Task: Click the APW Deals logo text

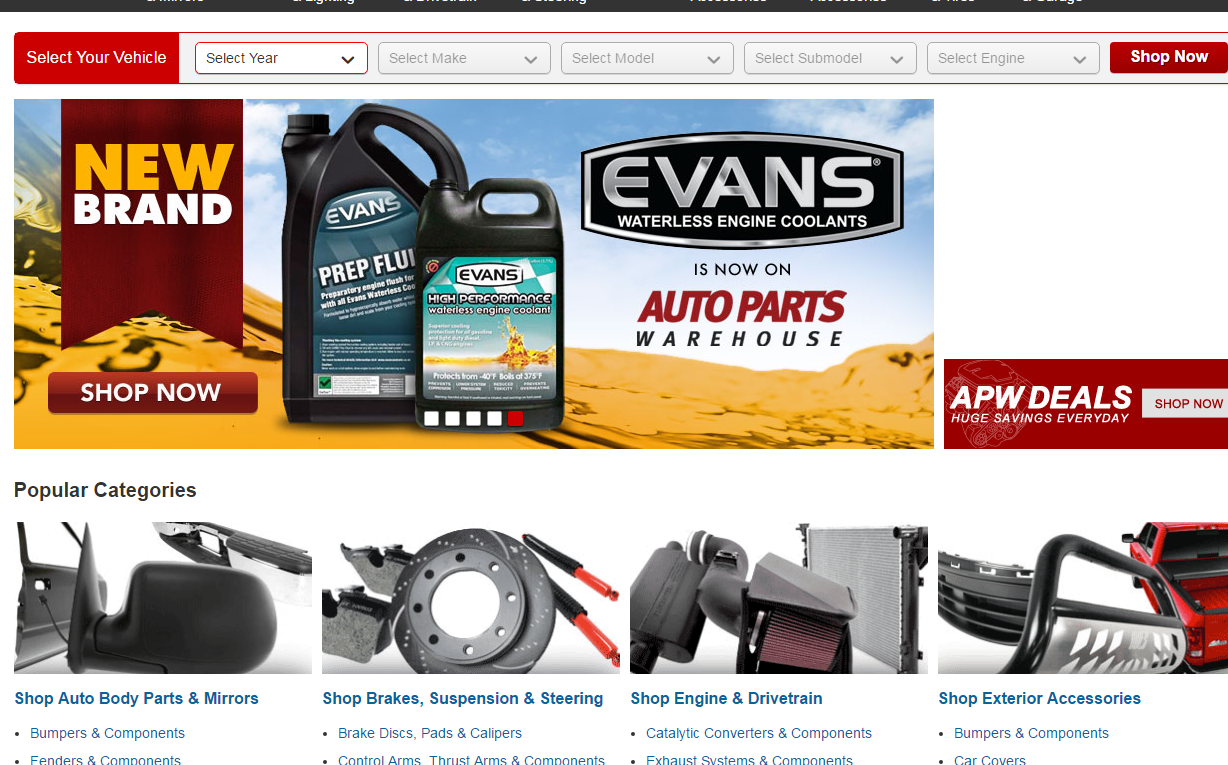Action: (x=1041, y=404)
